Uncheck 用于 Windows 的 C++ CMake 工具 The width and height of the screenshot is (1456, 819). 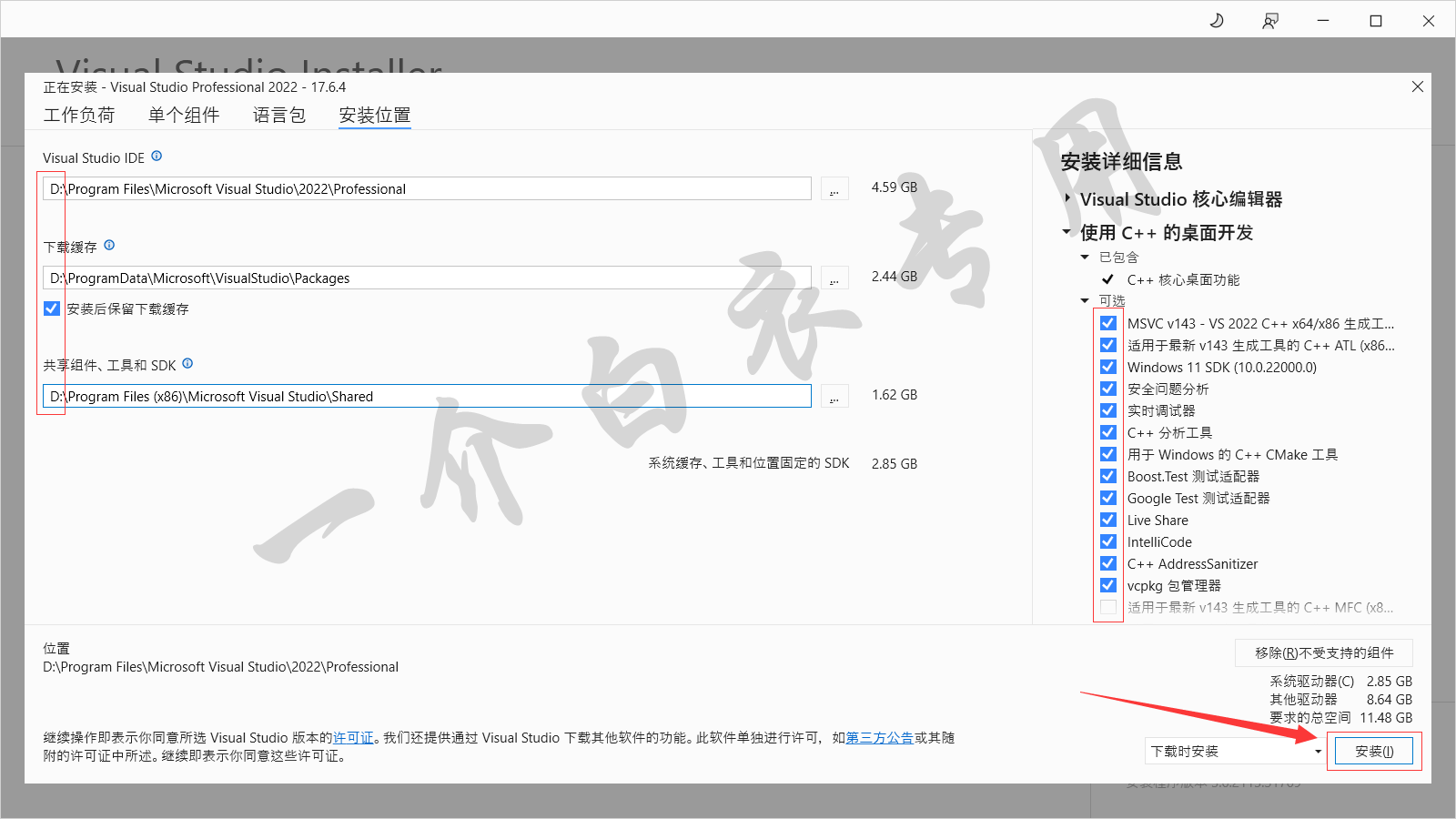(x=1107, y=454)
